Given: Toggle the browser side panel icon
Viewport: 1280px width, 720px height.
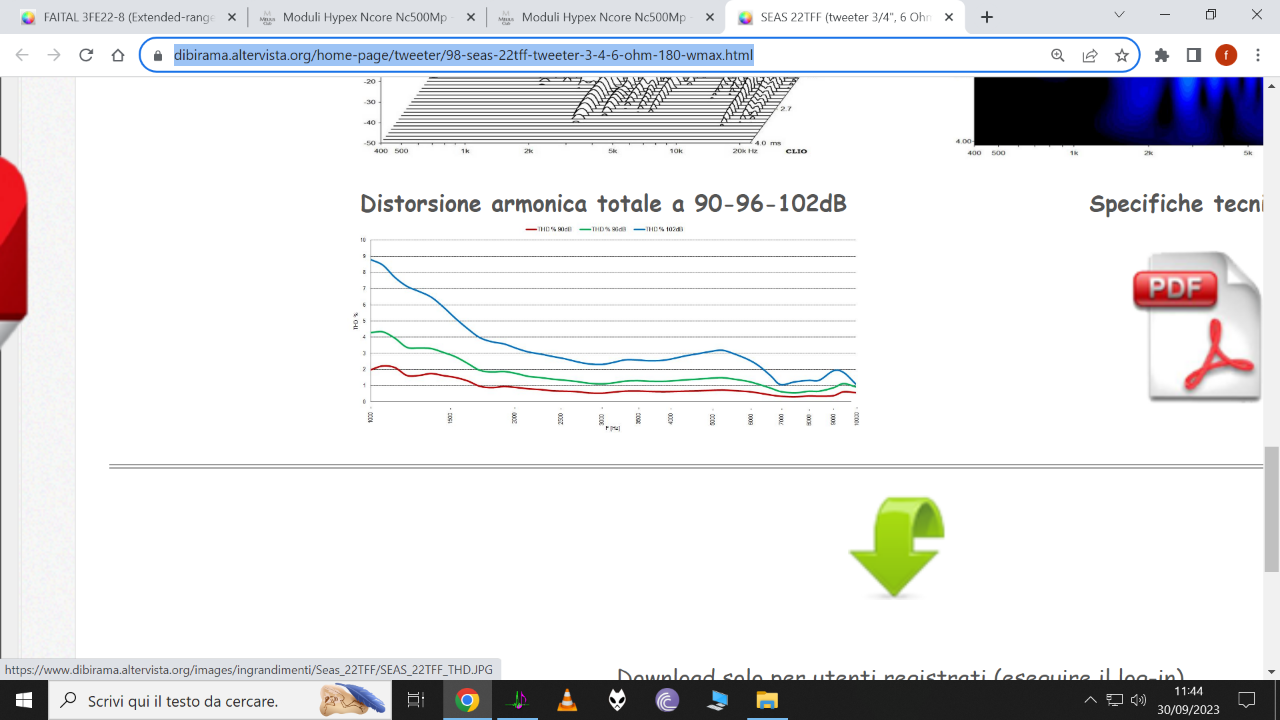Looking at the screenshot, I should pyautogui.click(x=1193, y=56).
